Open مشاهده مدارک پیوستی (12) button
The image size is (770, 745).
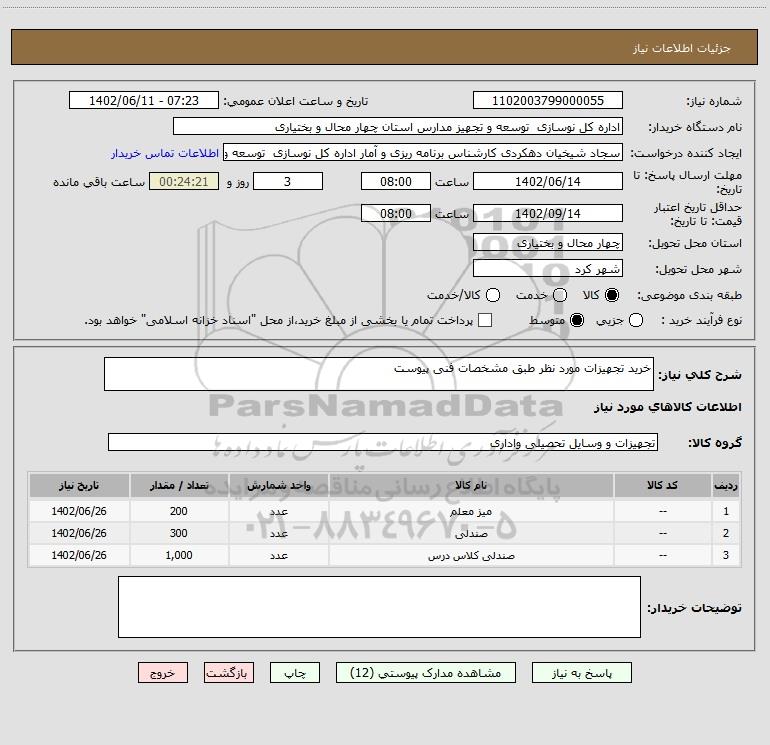tap(426, 673)
